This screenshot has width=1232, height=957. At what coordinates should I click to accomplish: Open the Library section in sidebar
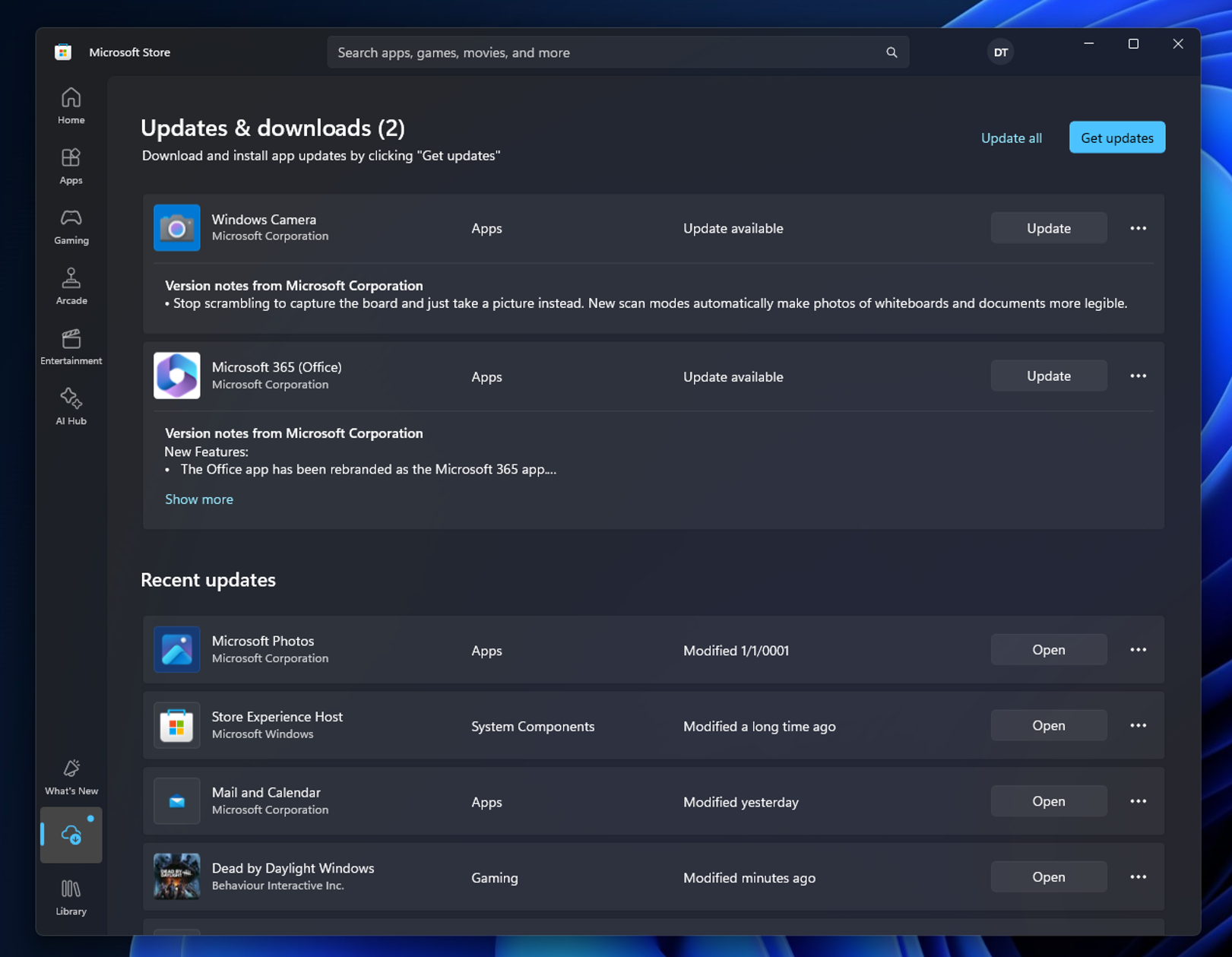click(x=71, y=897)
